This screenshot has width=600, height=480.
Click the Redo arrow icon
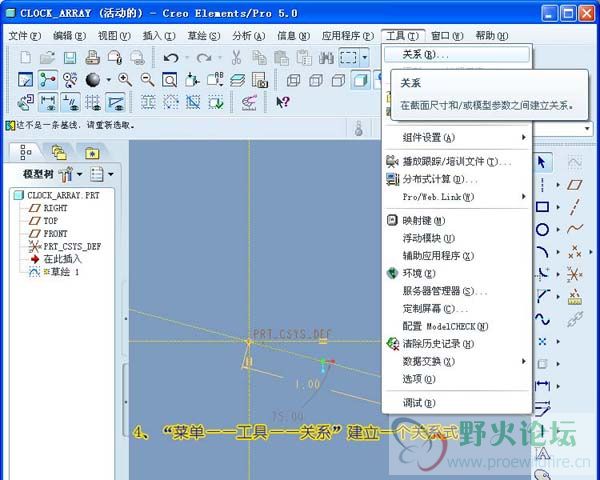pyautogui.click(x=204, y=58)
